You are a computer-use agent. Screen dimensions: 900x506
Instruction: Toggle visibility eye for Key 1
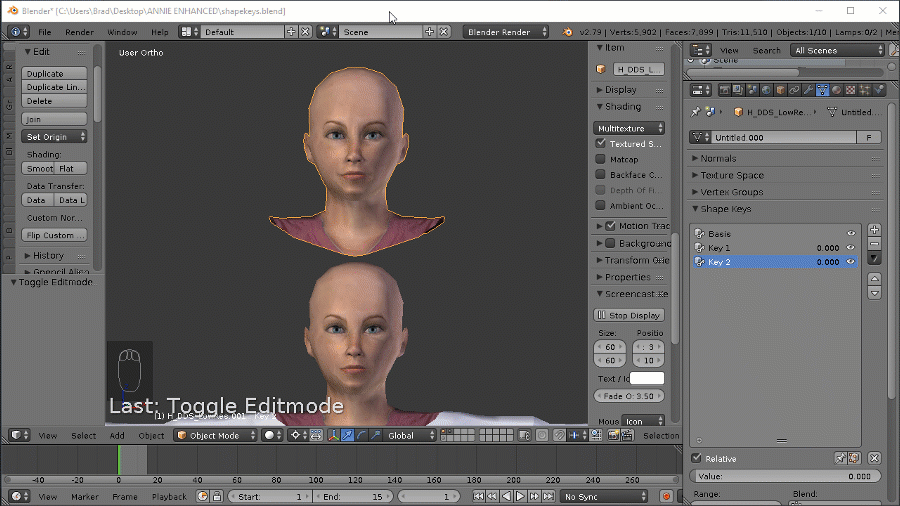[851, 248]
